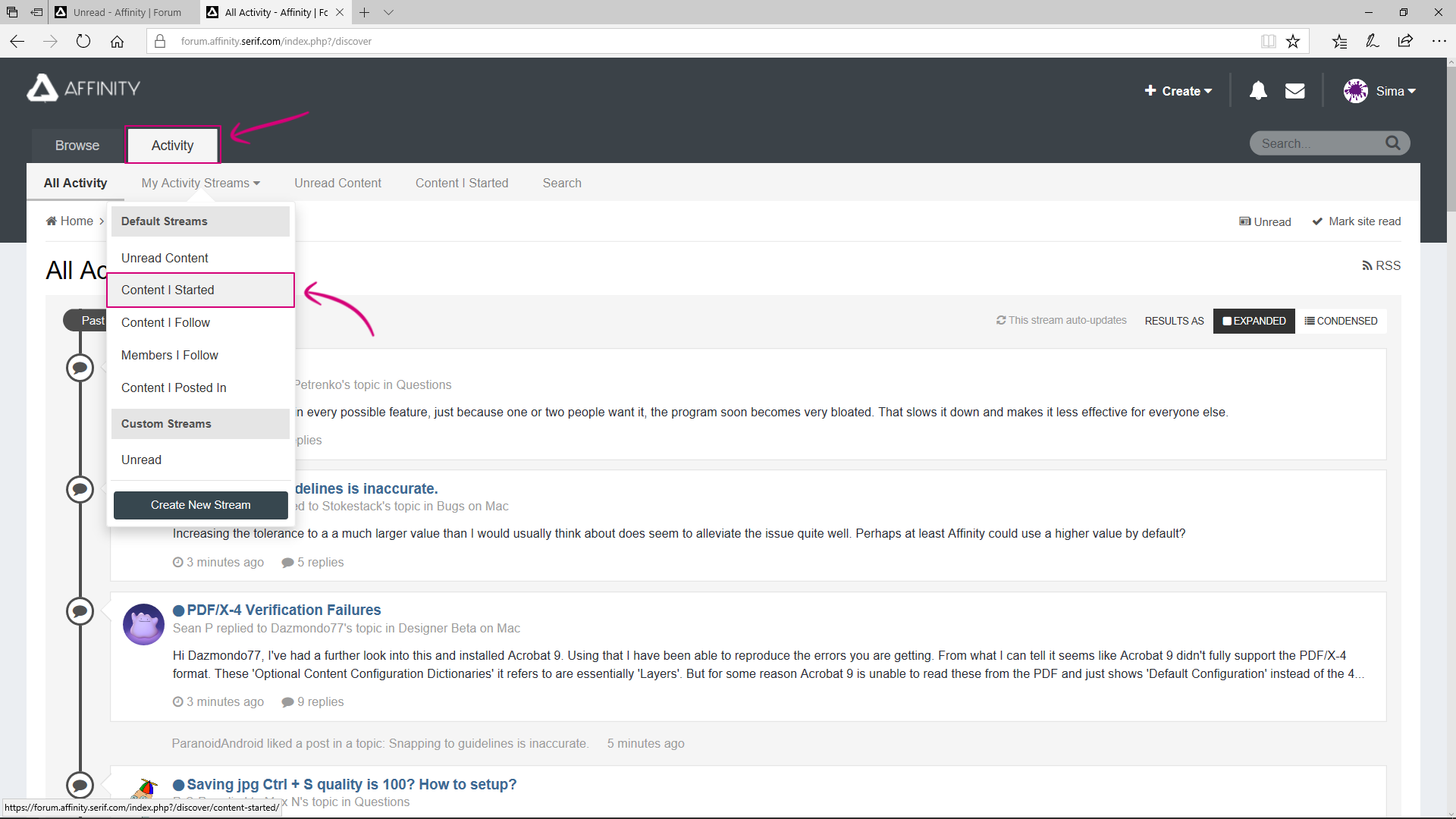Open the Sima account dropdown
Viewport: 1456px width, 819px height.
tap(1396, 91)
